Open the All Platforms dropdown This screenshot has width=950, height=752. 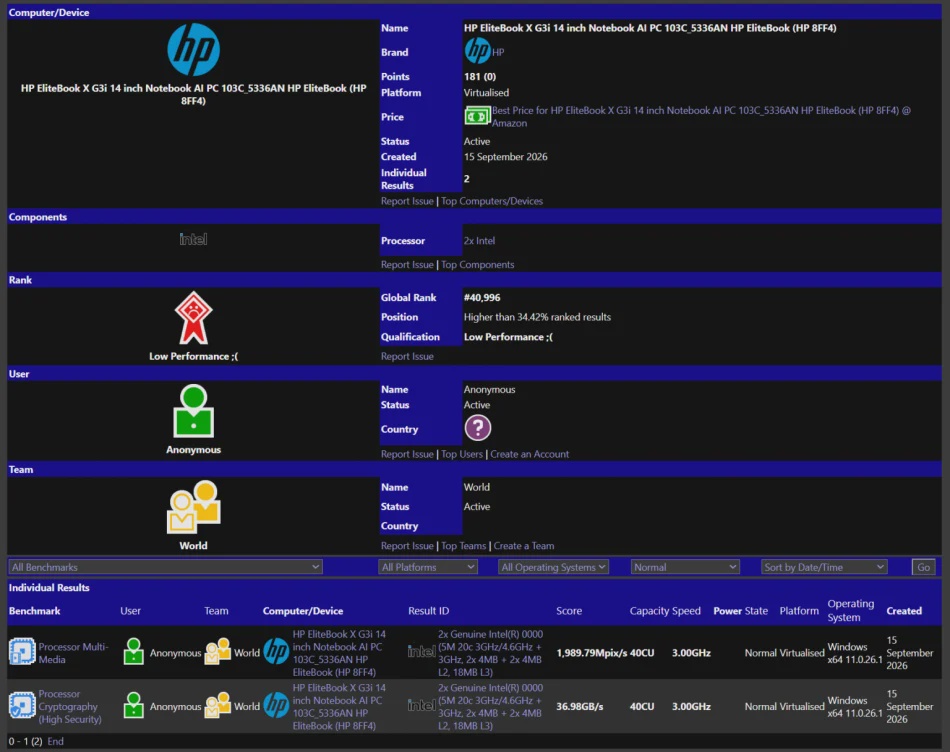(x=428, y=567)
